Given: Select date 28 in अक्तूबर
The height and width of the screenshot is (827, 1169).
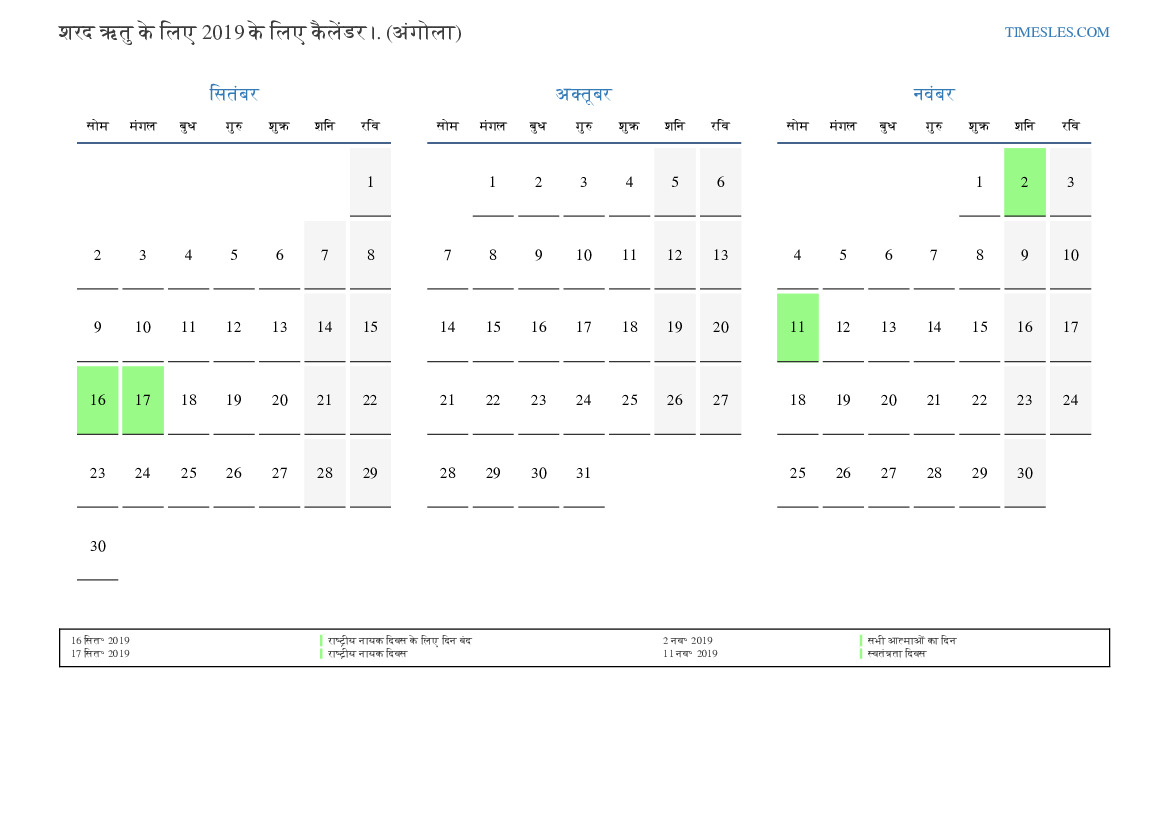Looking at the screenshot, I should (x=447, y=474).
